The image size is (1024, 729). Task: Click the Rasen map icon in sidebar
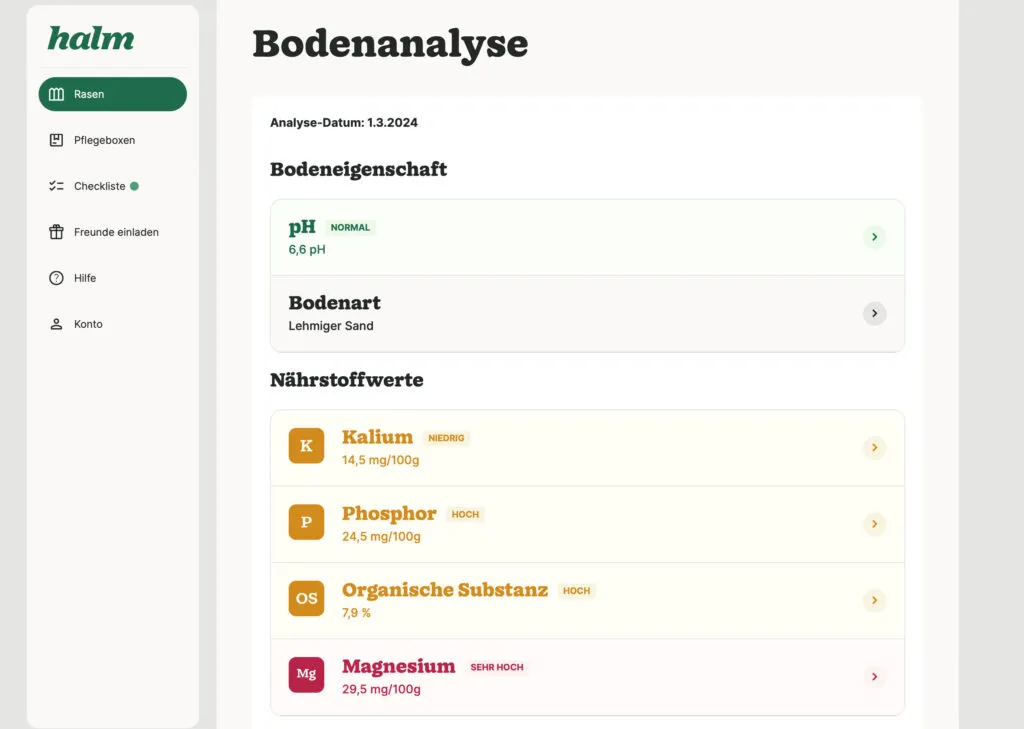pyautogui.click(x=57, y=94)
